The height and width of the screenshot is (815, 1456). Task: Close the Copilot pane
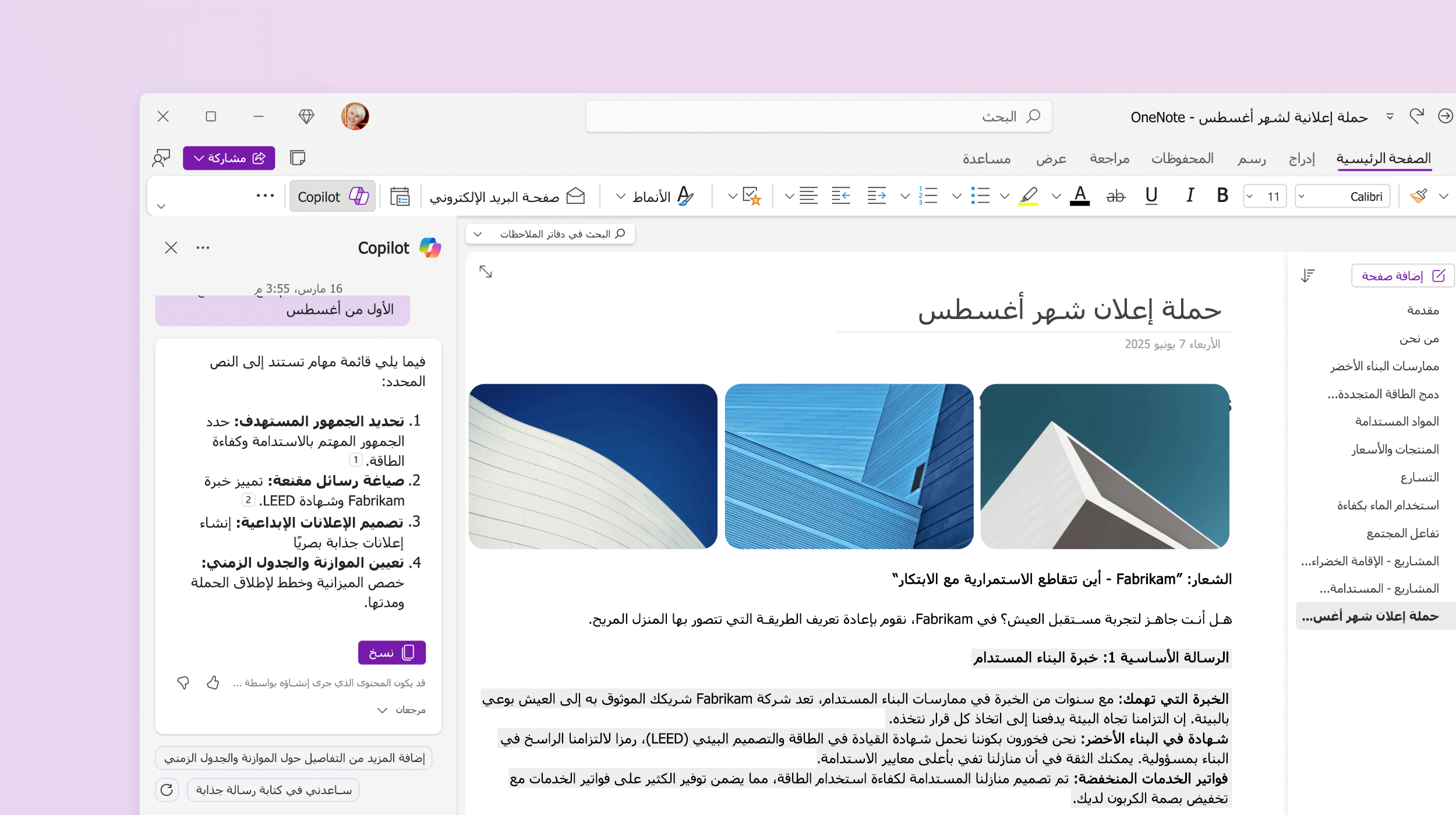171,248
